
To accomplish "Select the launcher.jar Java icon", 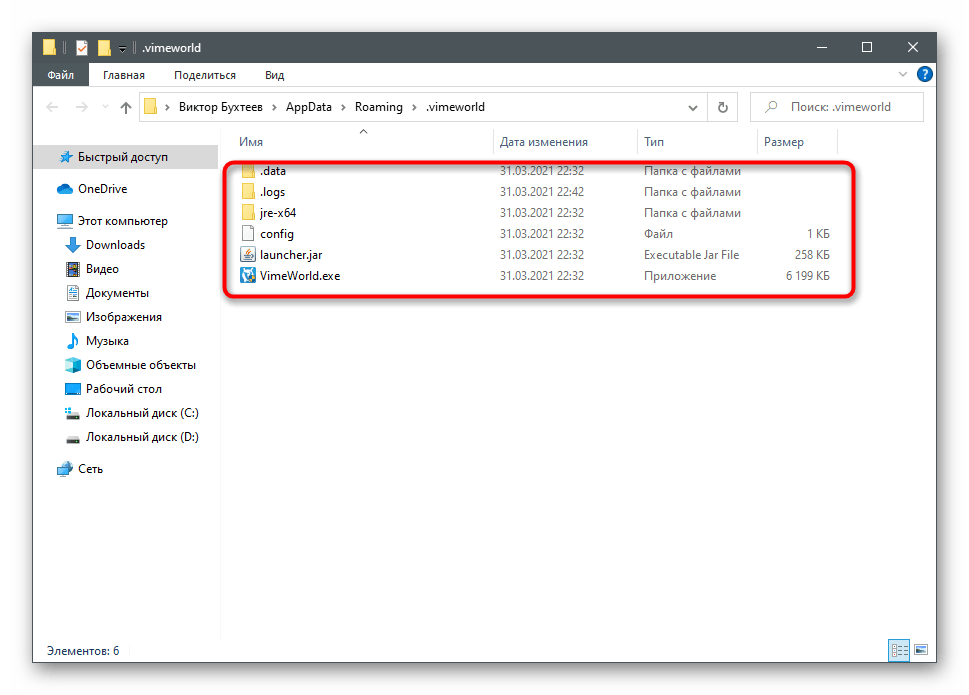I will 248,255.
